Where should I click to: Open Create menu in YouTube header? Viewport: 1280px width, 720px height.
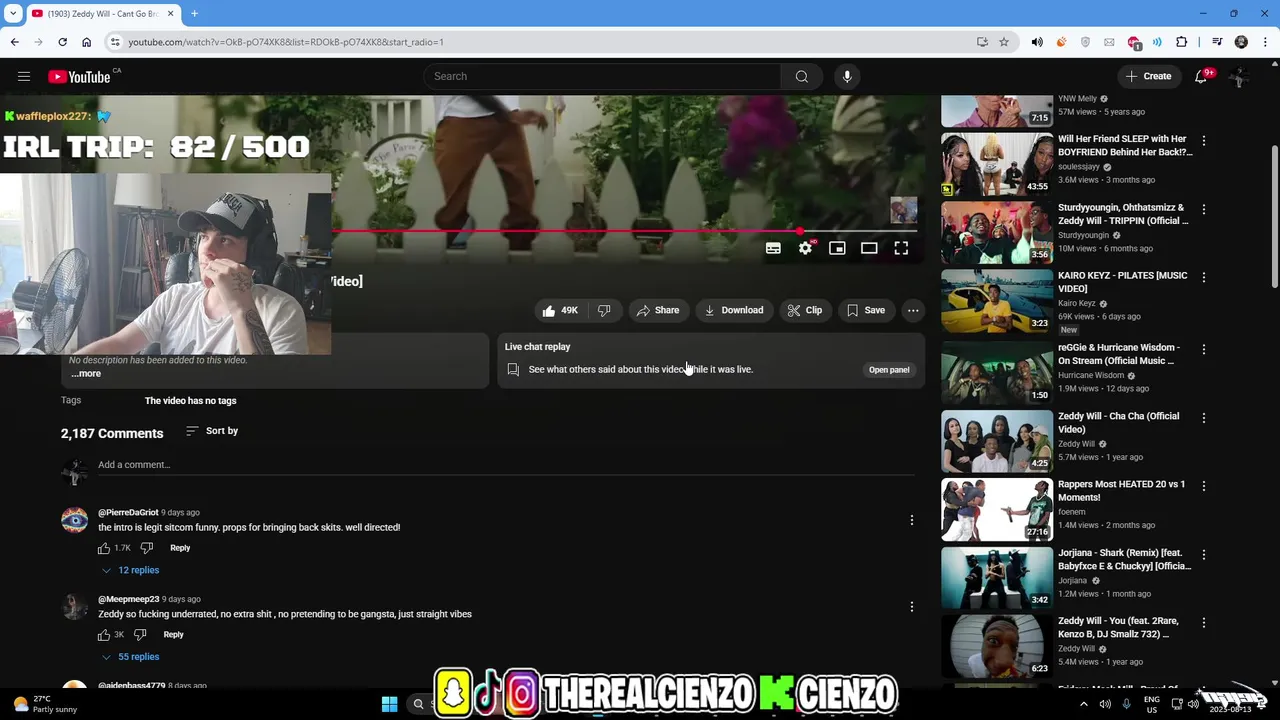point(1148,76)
